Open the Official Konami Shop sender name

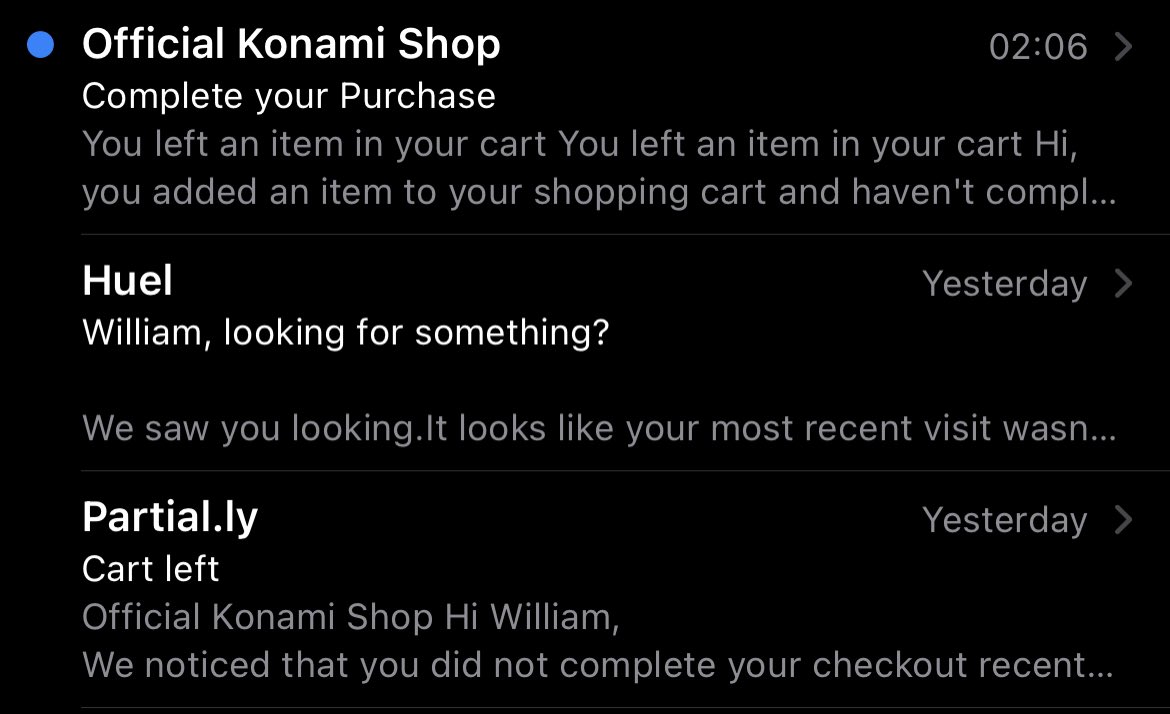click(291, 45)
